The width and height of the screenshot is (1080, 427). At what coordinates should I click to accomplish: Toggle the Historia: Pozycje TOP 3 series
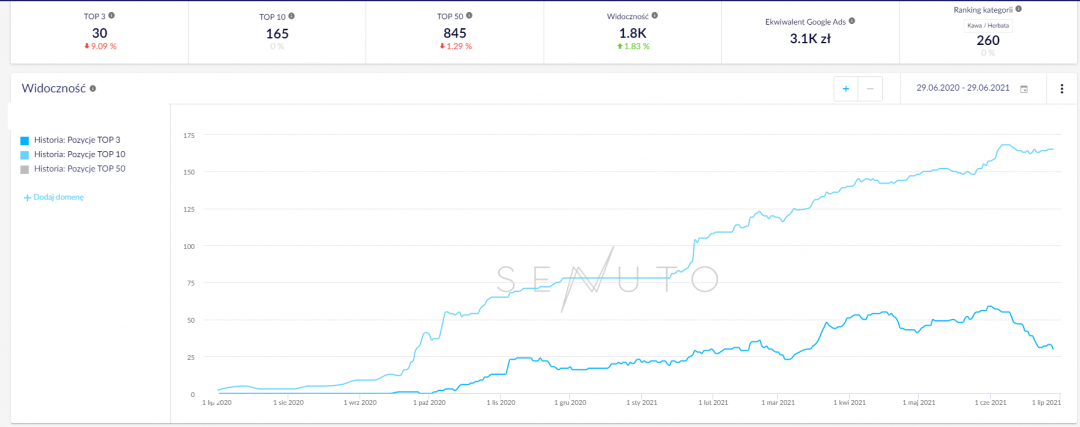(x=78, y=140)
